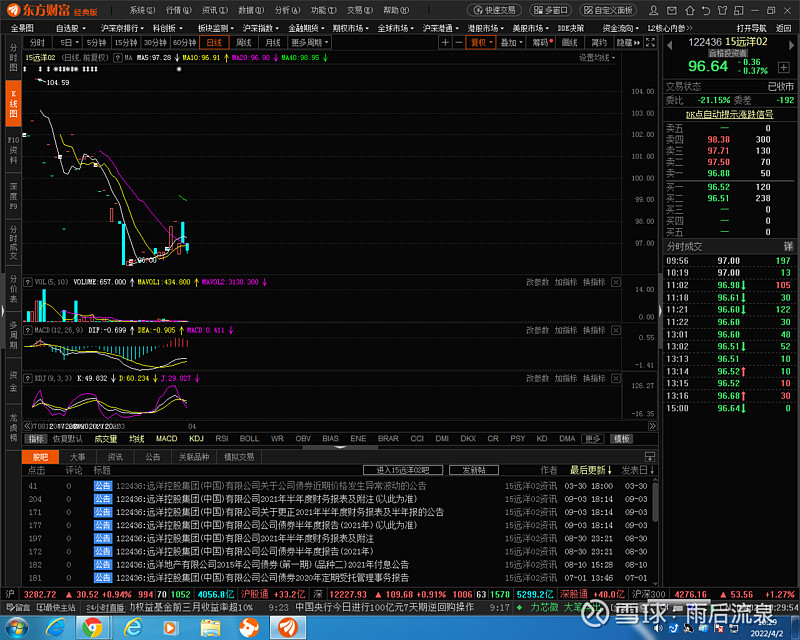Go to previous stock arrow
This screenshot has width=800, height=640.
pyautogui.click(x=670, y=45)
